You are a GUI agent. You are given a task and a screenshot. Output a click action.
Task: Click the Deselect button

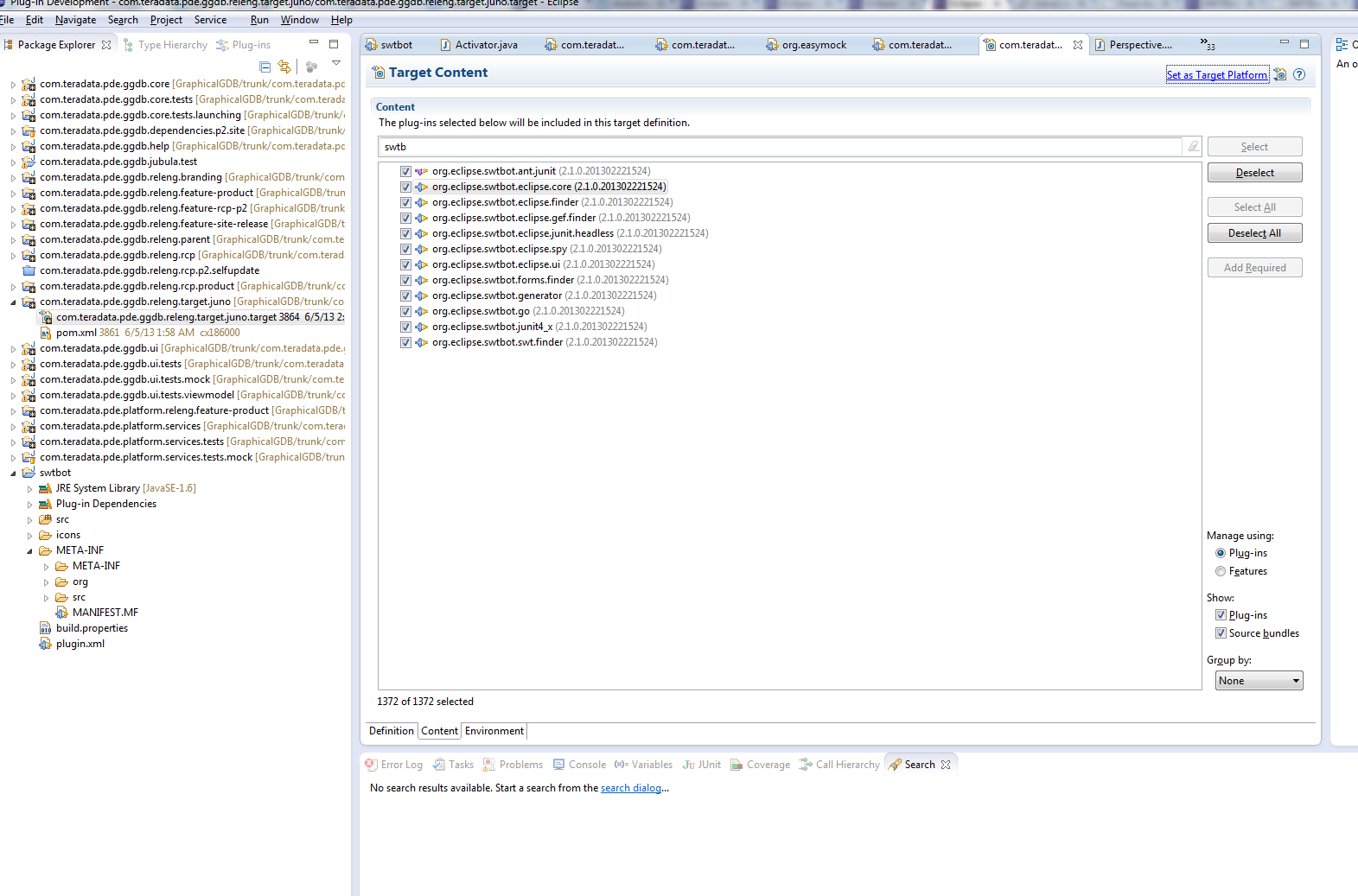(1254, 173)
